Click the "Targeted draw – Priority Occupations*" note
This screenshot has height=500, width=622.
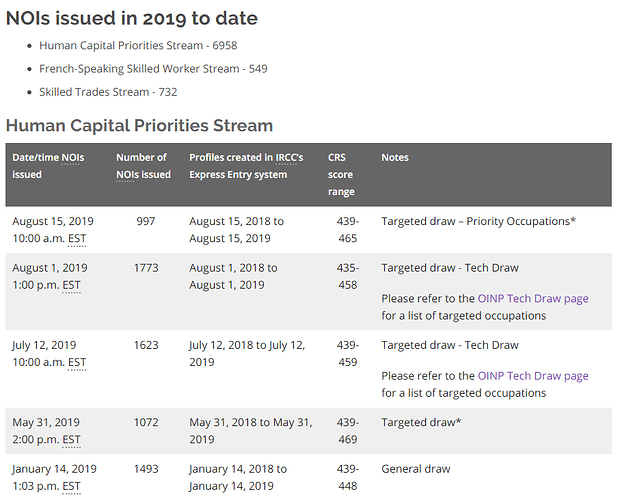pyautogui.click(x=478, y=221)
